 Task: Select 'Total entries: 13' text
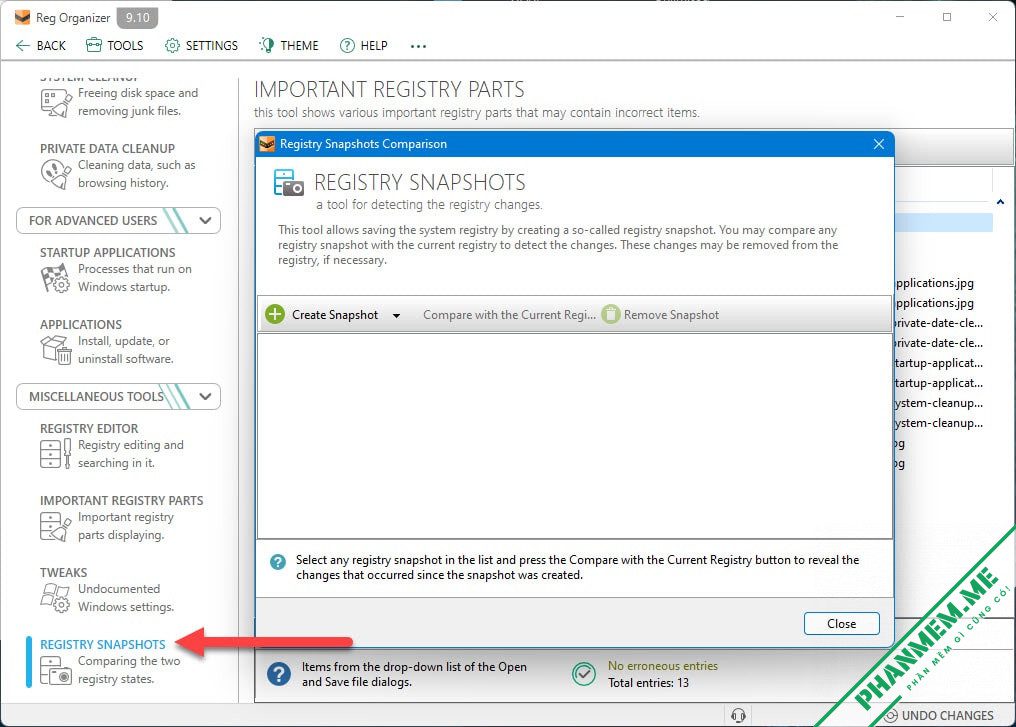648,683
